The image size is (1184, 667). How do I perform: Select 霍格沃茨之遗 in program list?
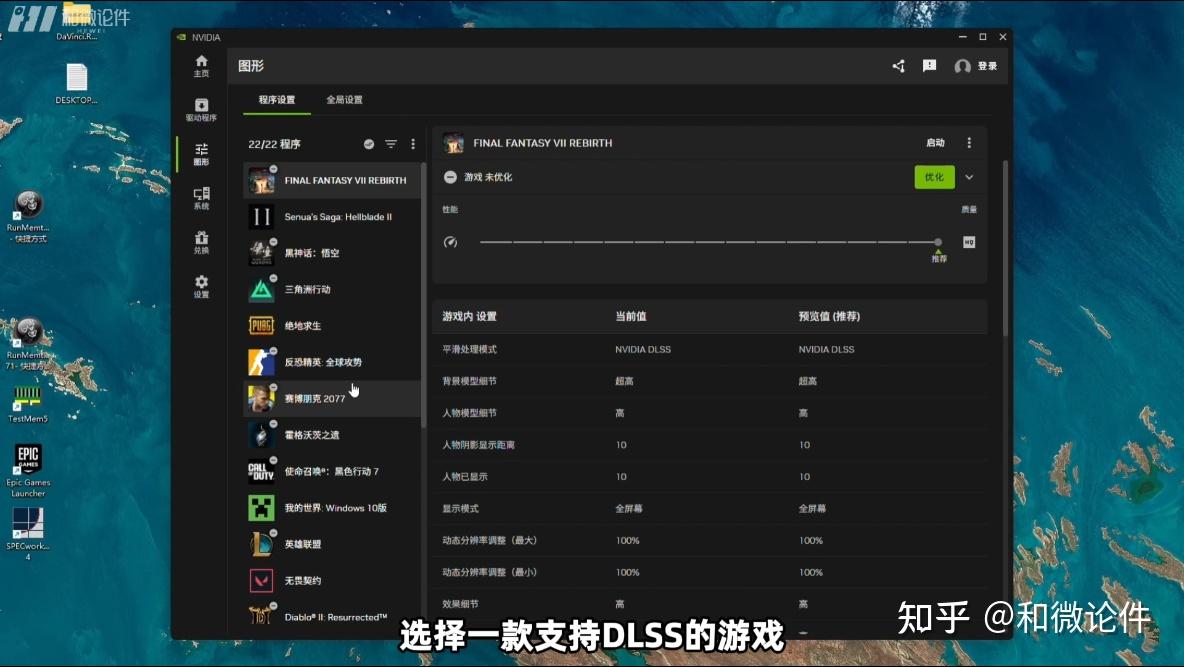coord(332,435)
